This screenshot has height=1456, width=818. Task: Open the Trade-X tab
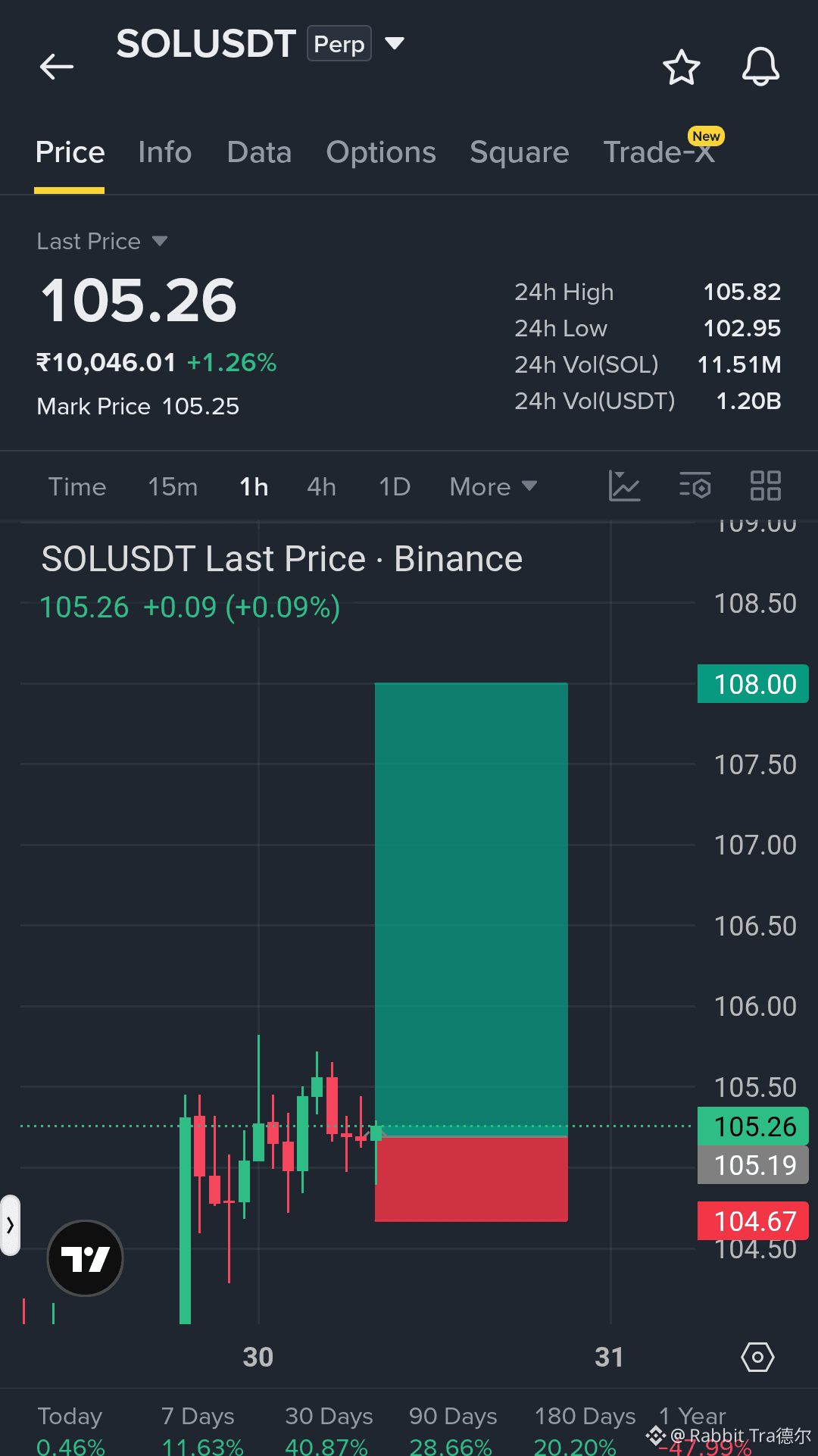(659, 152)
